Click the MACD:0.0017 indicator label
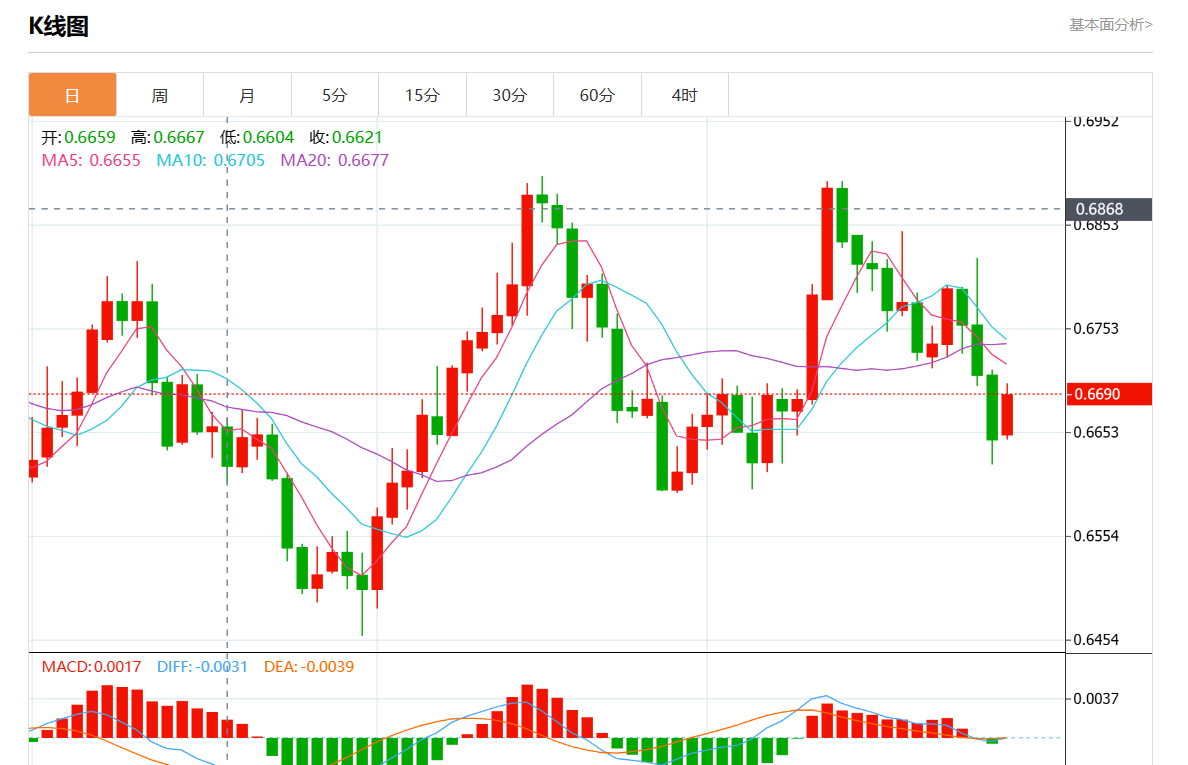Image resolution: width=1188 pixels, height=765 pixels. 91,667
